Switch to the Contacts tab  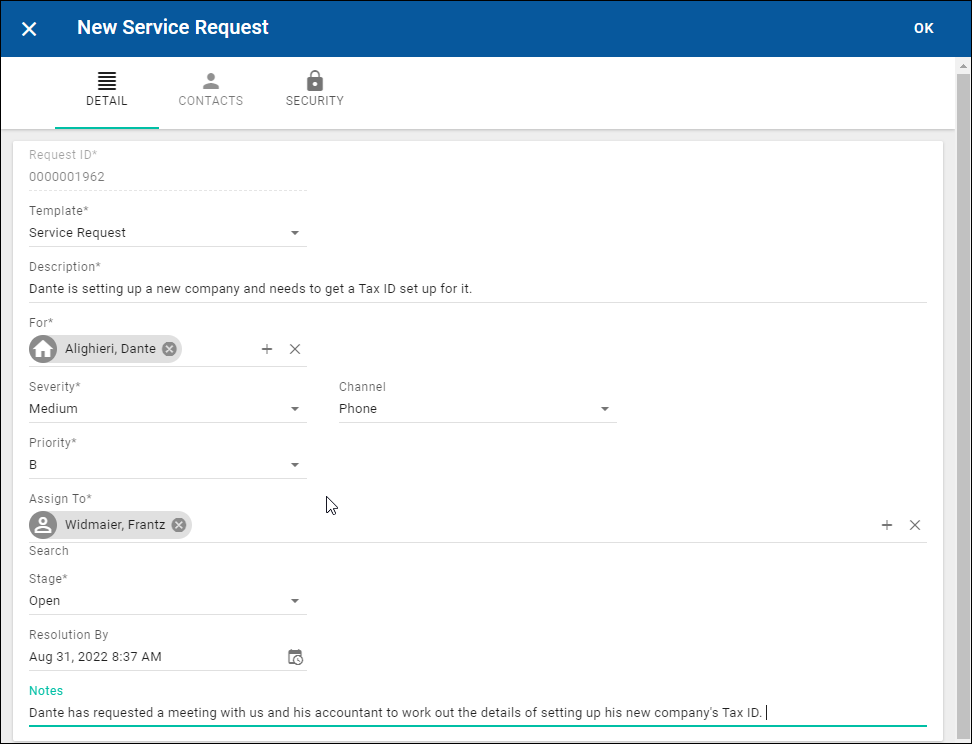coord(210,90)
